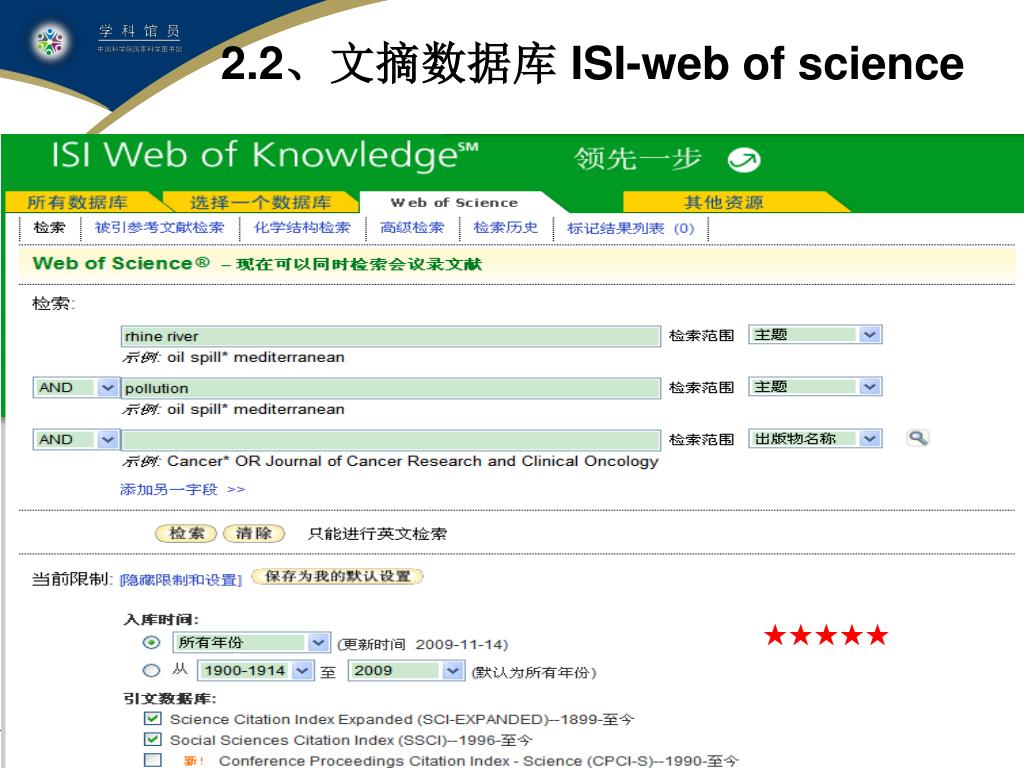Check Conference Proceedings Citation Index checkbox

point(153,760)
